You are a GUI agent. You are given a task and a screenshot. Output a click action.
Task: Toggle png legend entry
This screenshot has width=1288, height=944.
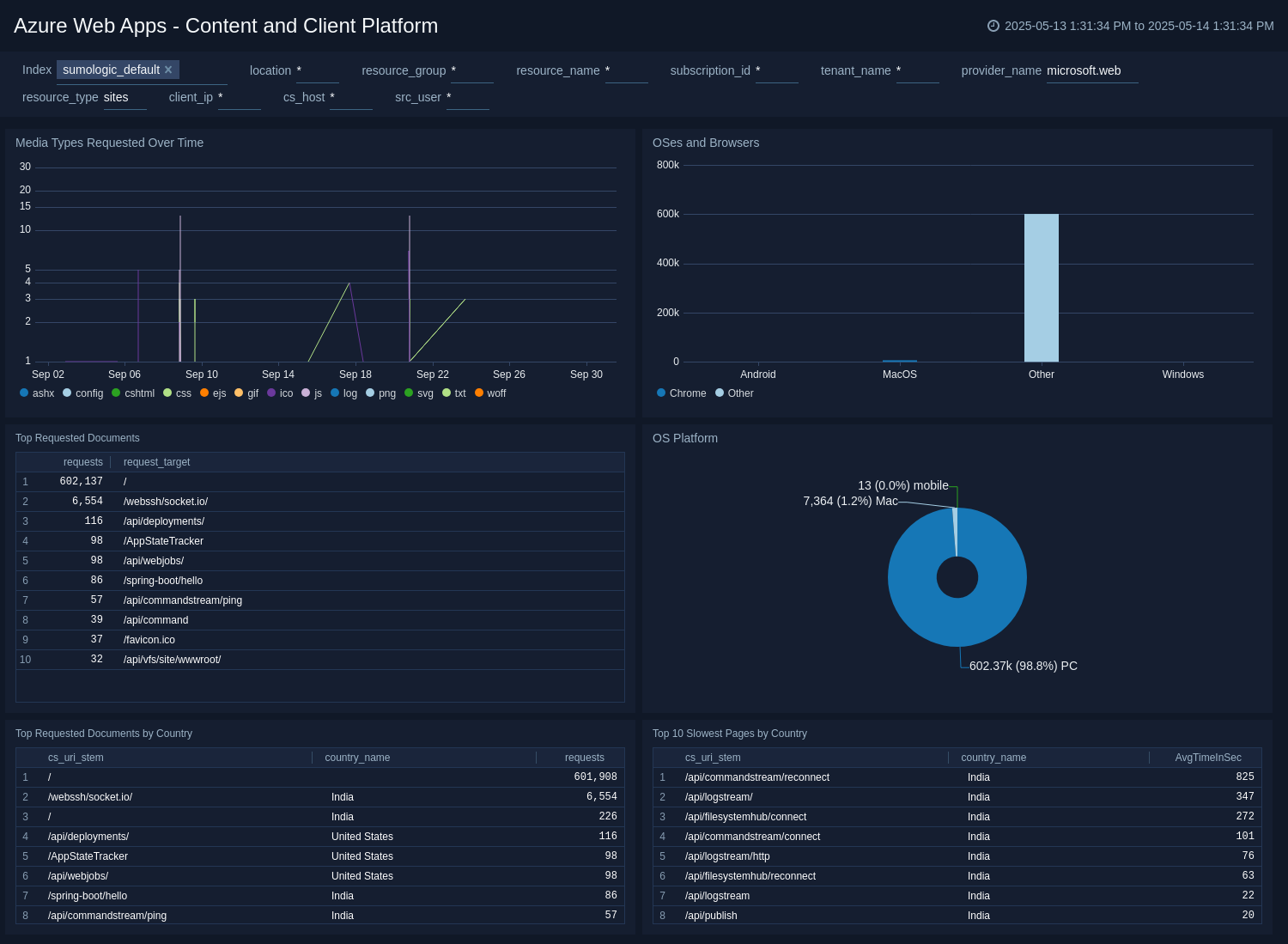pos(380,393)
